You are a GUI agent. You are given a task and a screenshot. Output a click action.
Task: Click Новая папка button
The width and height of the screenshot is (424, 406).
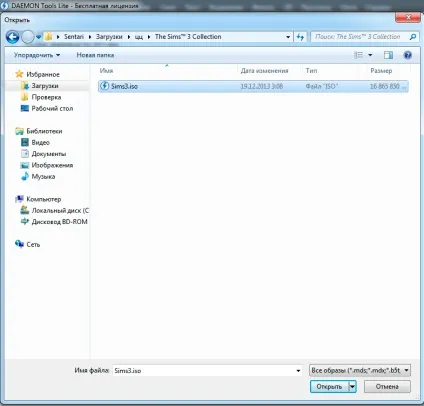tap(95, 55)
